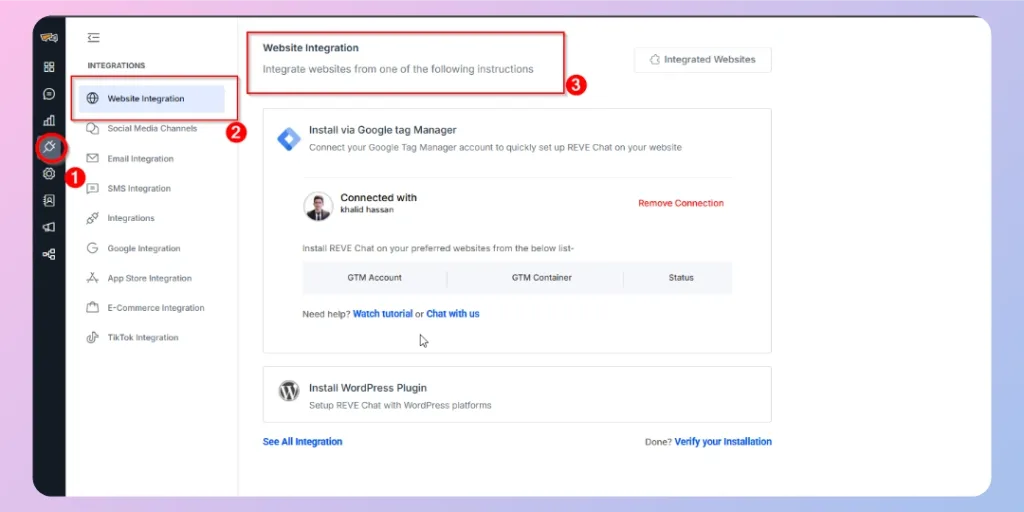
Task: Open the integrations plug icon
Action: 50,147
